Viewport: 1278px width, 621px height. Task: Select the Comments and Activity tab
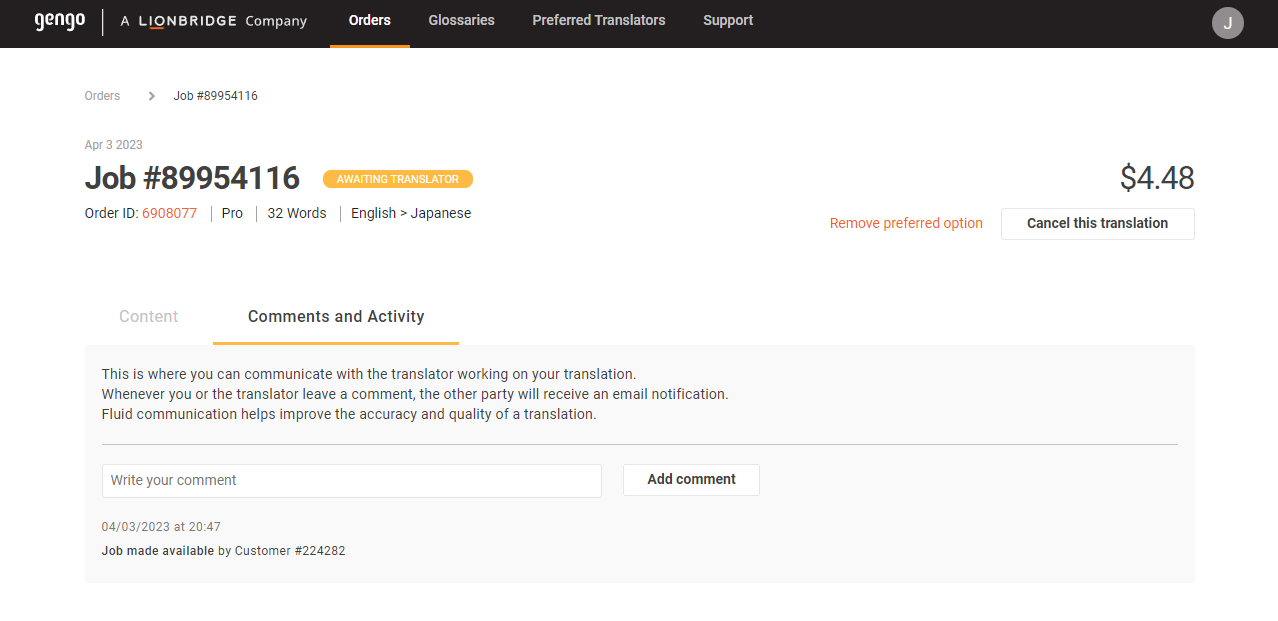pos(336,317)
